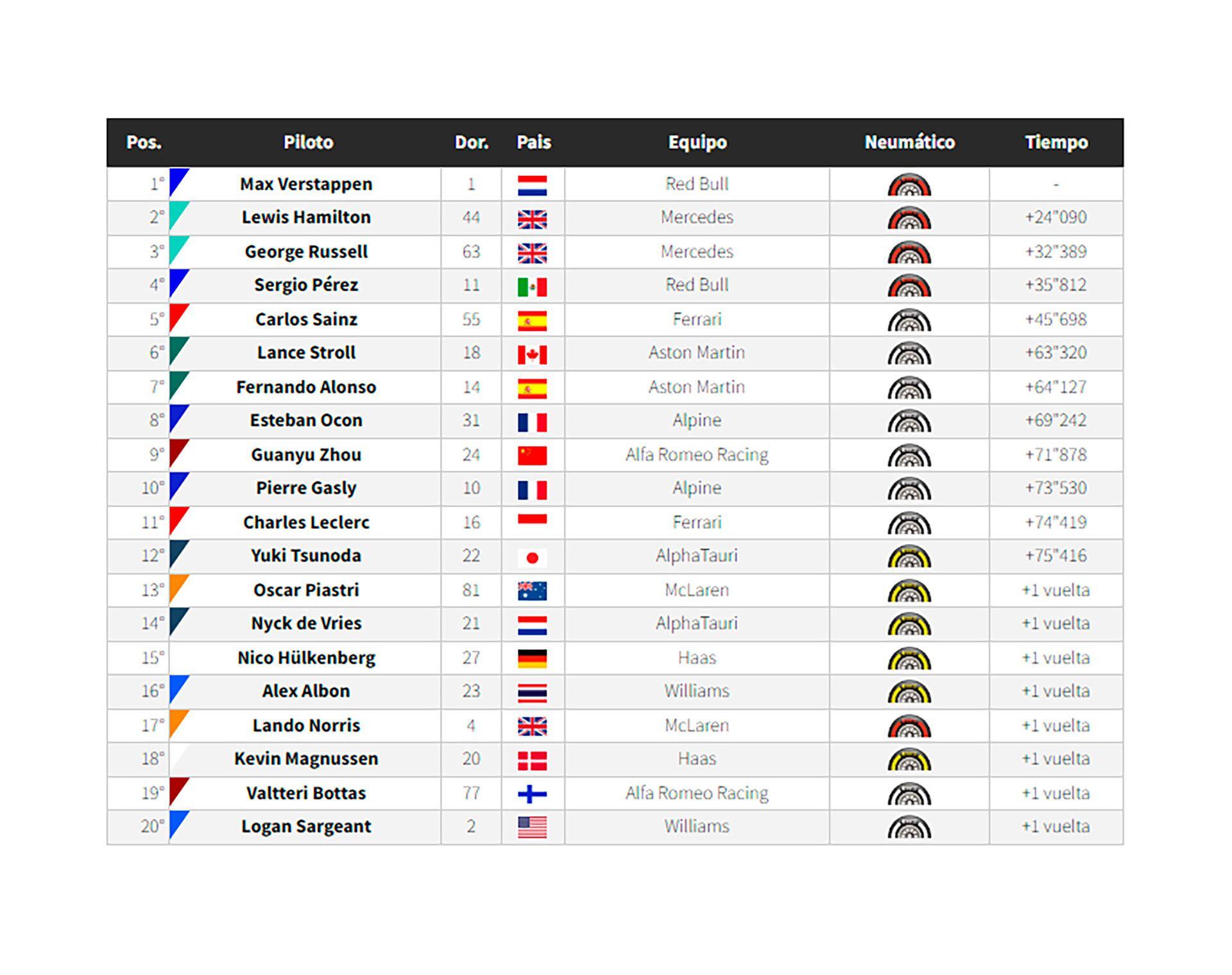This screenshot has width=1232, height=975.
Task: Click the Japan flag in Tsunoda's row
Action: coord(532,558)
